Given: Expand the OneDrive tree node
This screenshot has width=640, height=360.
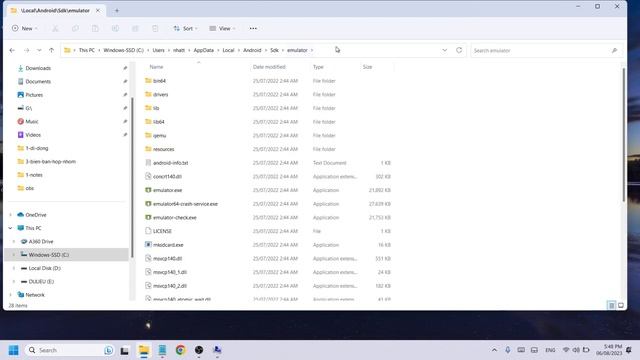Looking at the screenshot, I should (x=11, y=215).
